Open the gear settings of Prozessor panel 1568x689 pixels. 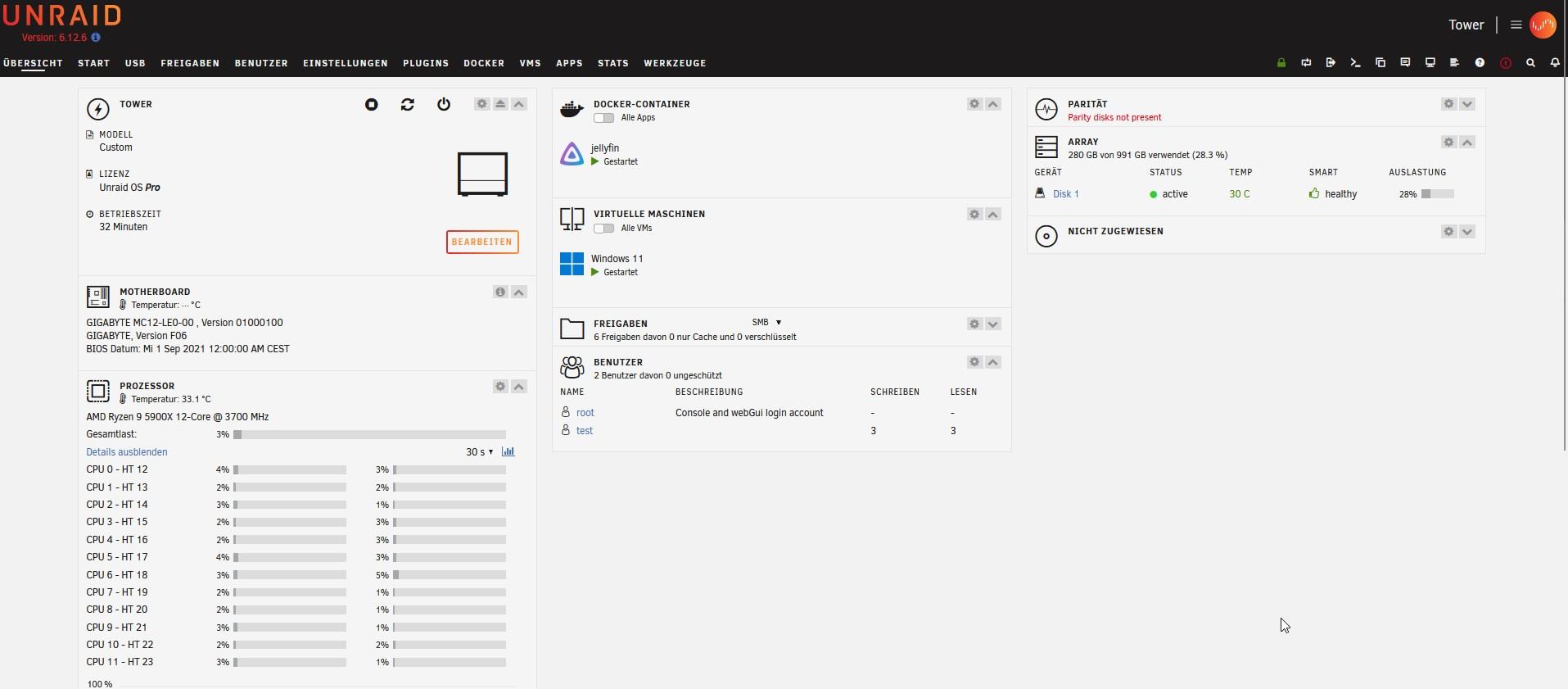tap(500, 386)
